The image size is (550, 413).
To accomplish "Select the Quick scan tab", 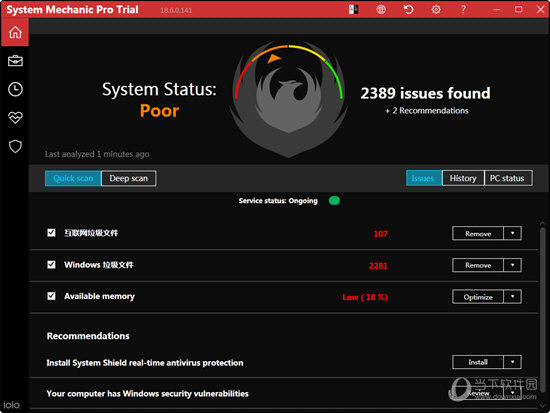I will coord(73,178).
